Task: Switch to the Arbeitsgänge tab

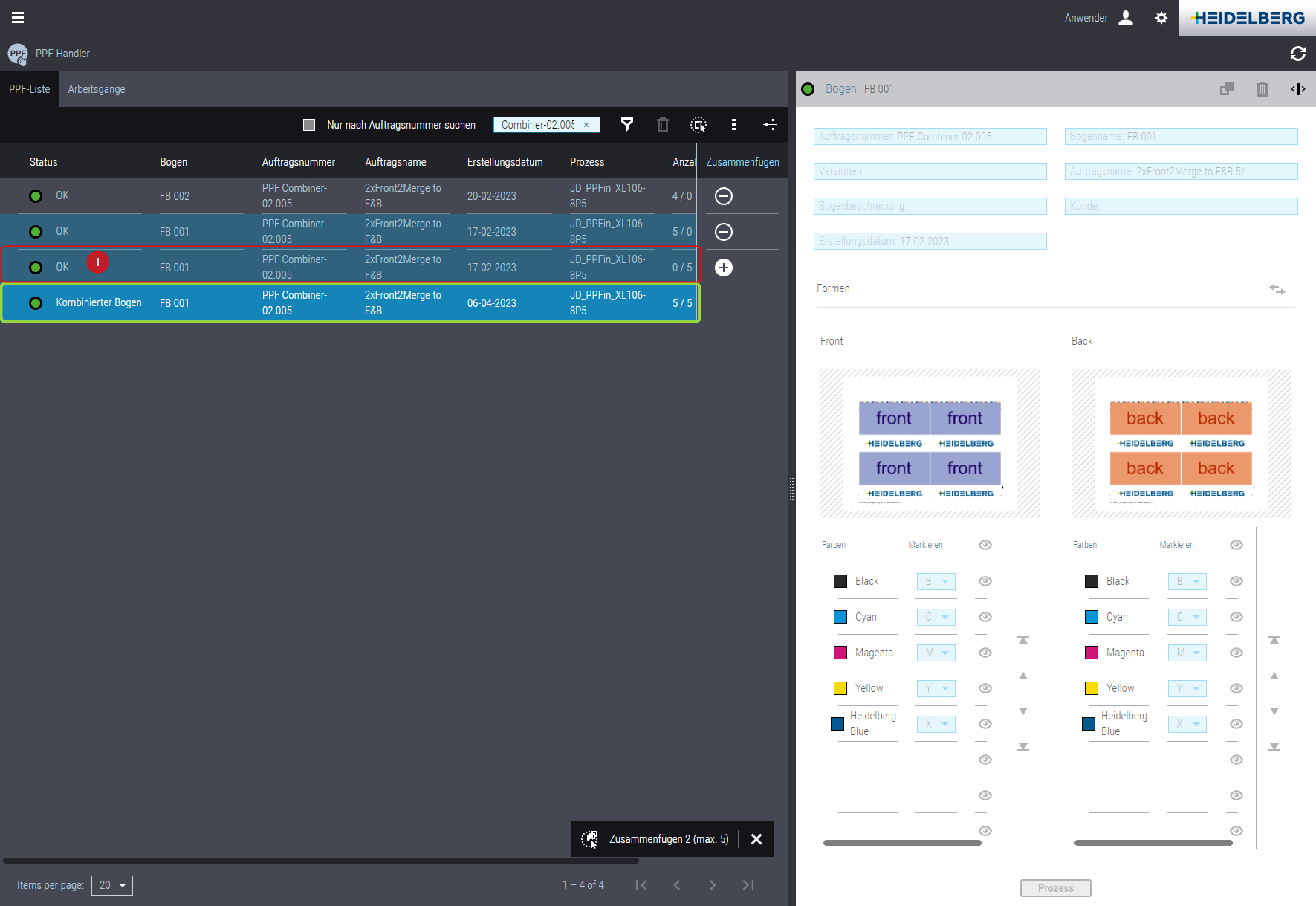Action: click(x=97, y=89)
